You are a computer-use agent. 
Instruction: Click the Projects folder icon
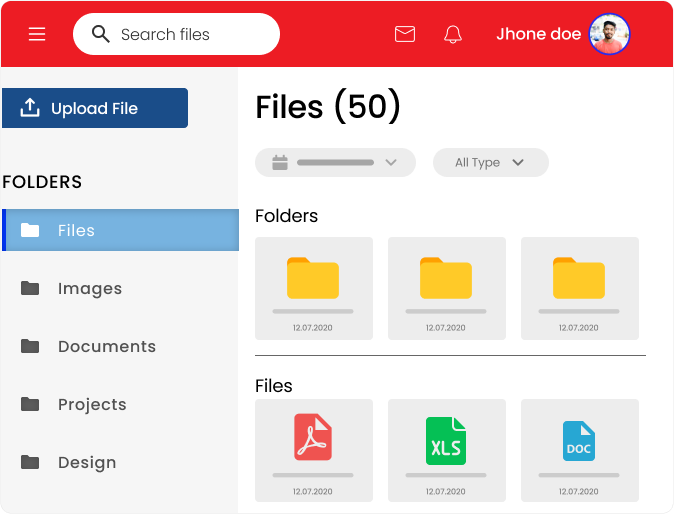30,404
